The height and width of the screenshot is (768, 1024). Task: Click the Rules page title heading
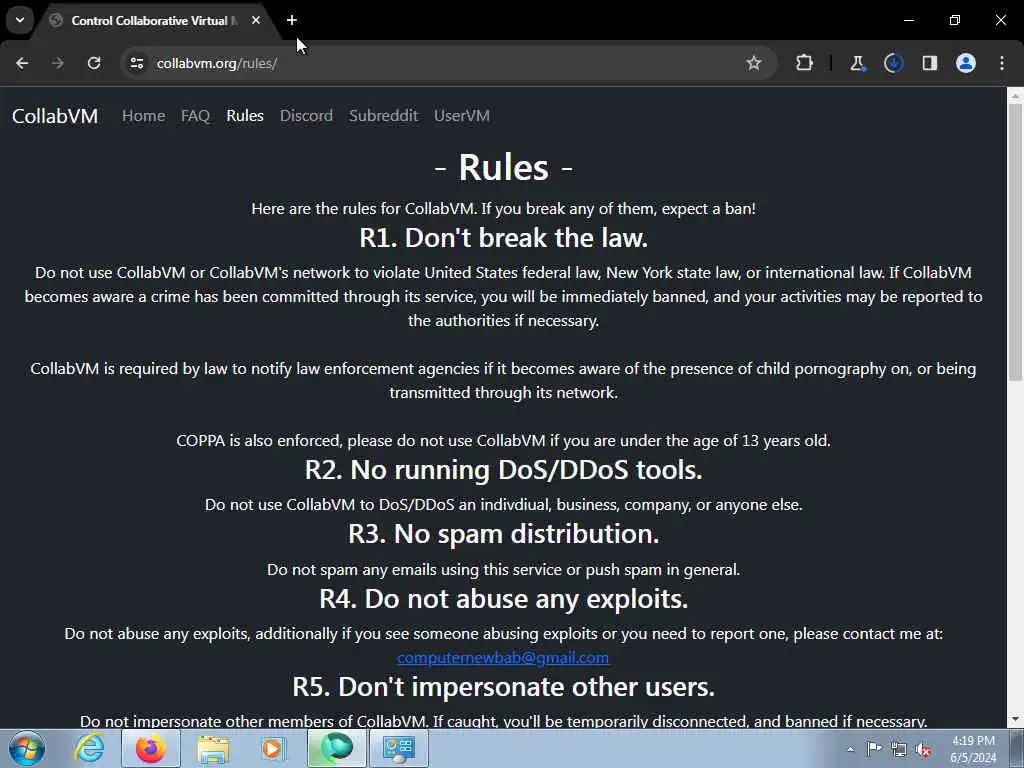point(504,167)
